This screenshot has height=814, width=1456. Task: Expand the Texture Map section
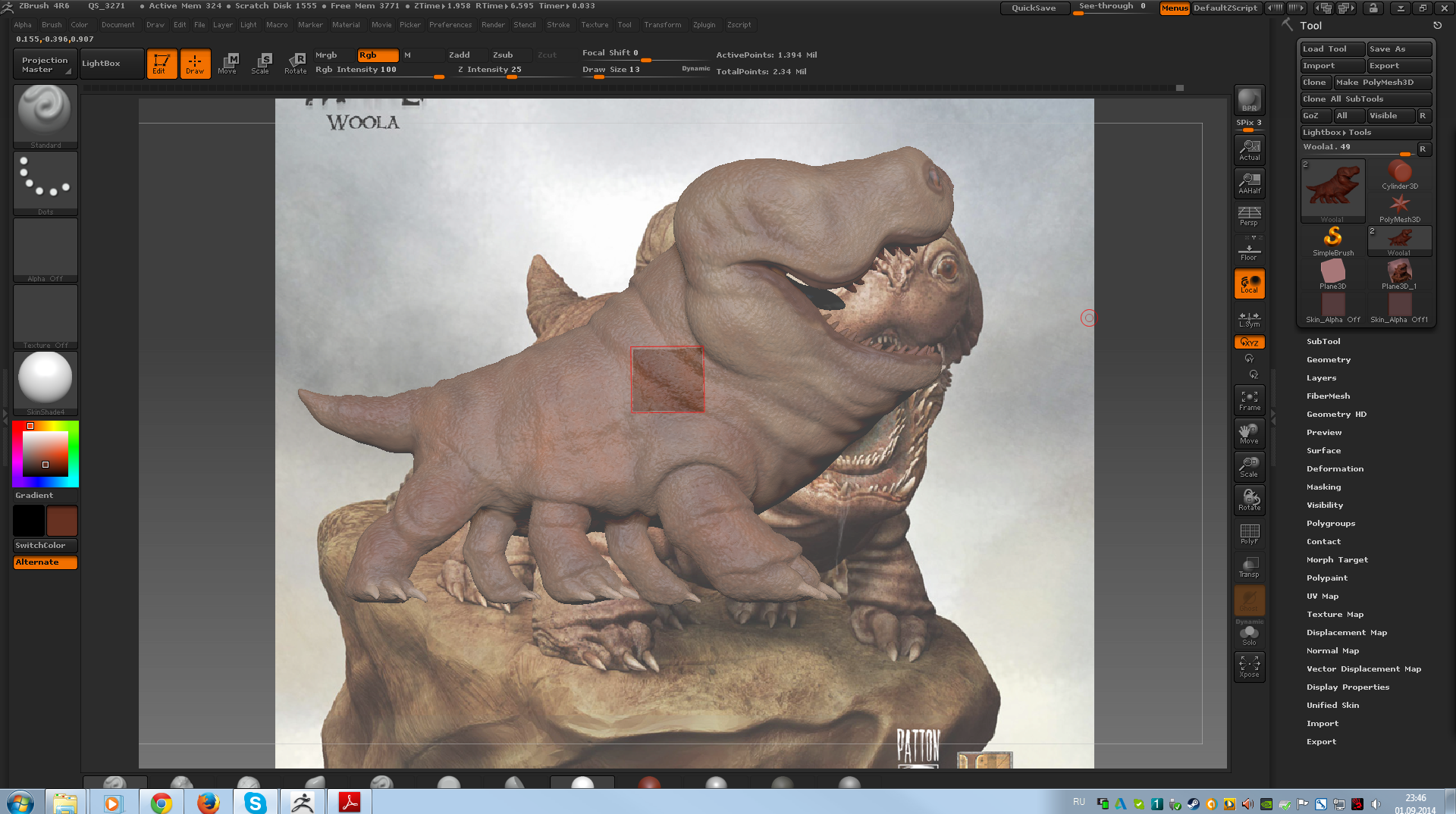click(x=1335, y=615)
